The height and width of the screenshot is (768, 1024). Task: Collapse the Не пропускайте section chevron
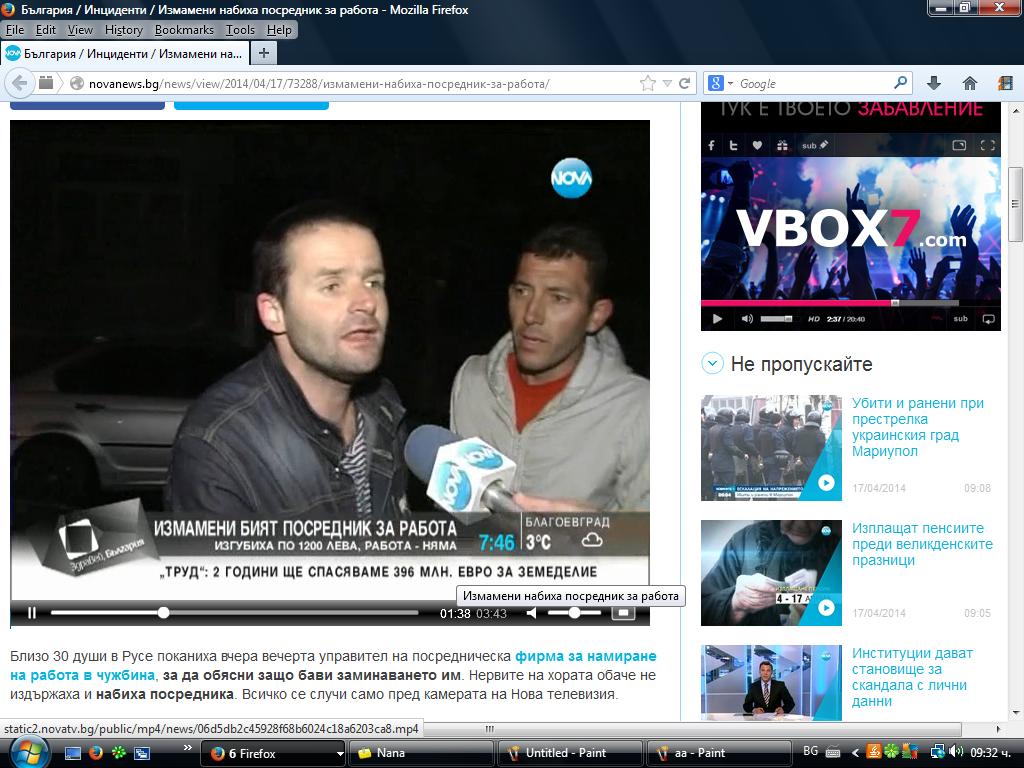pos(712,363)
